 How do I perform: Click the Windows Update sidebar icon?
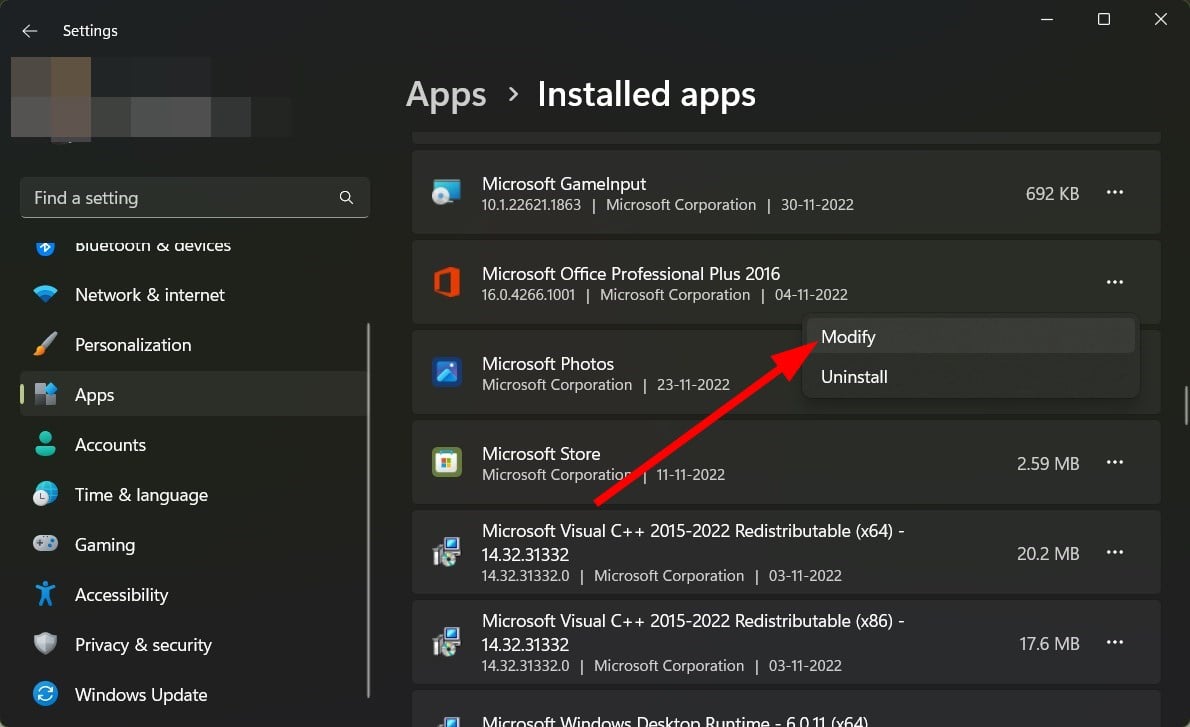point(46,694)
